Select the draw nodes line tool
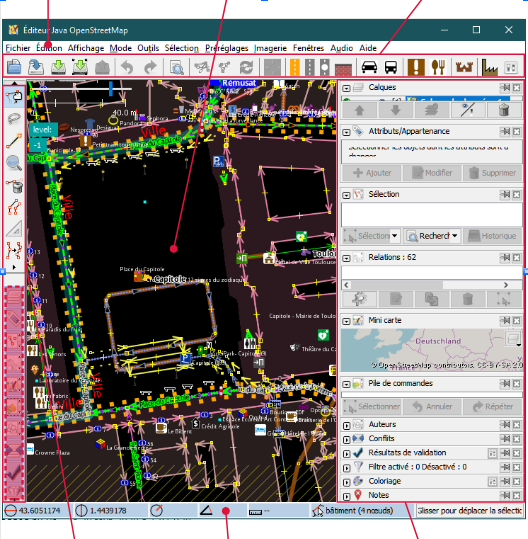Screen dimensions: 528x539 [14, 141]
